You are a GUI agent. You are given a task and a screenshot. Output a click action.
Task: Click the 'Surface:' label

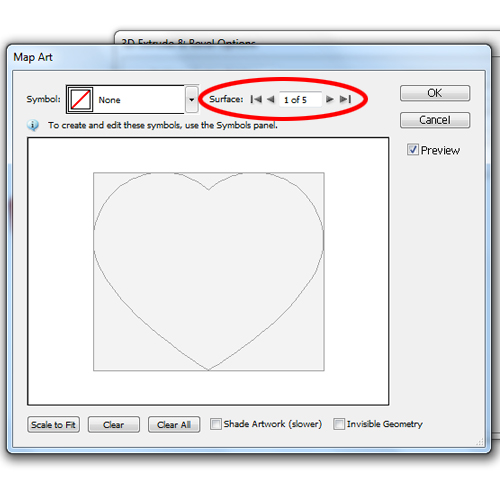click(226, 99)
